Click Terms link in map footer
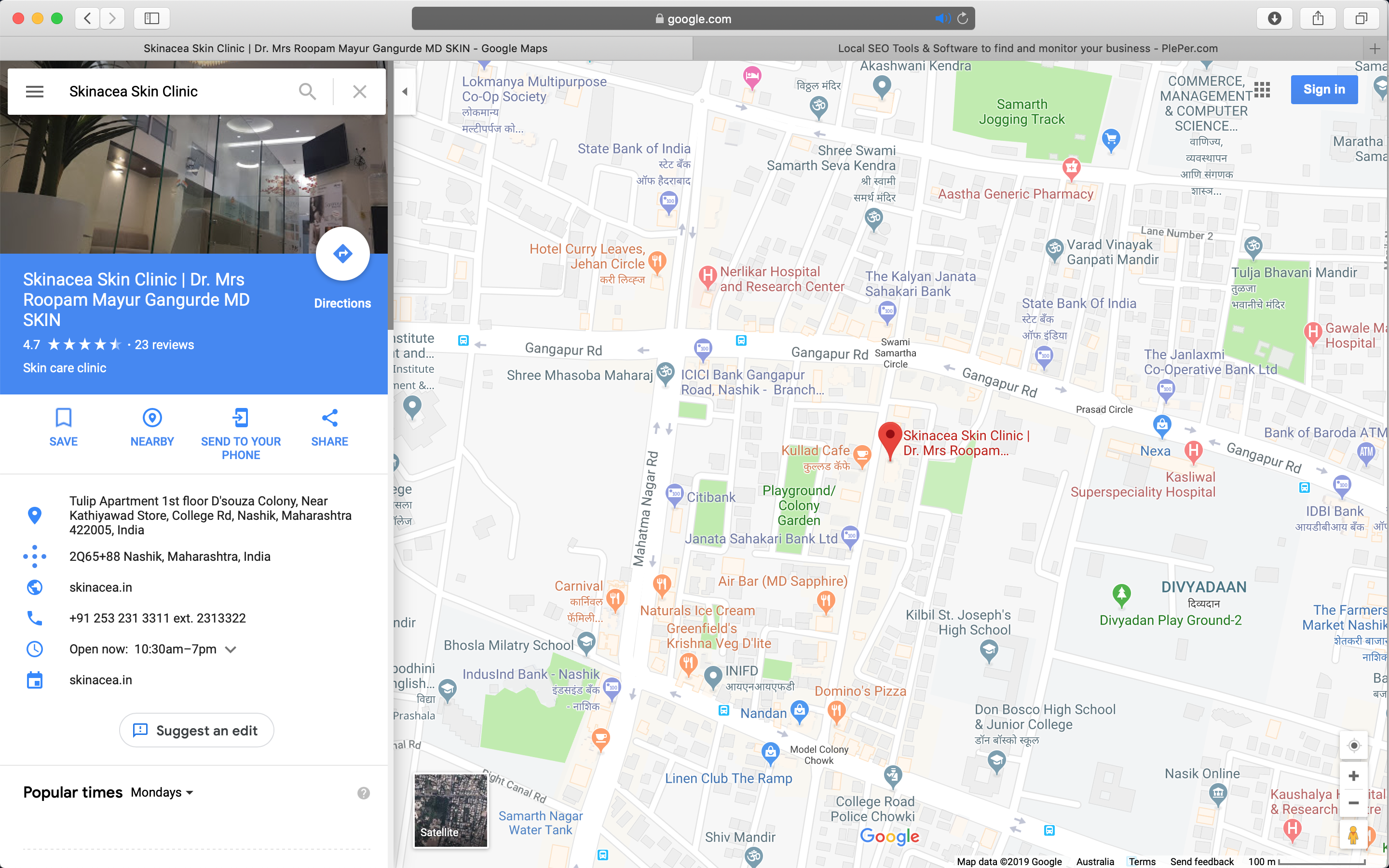Image resolution: width=1389 pixels, height=868 pixels. click(x=1142, y=861)
